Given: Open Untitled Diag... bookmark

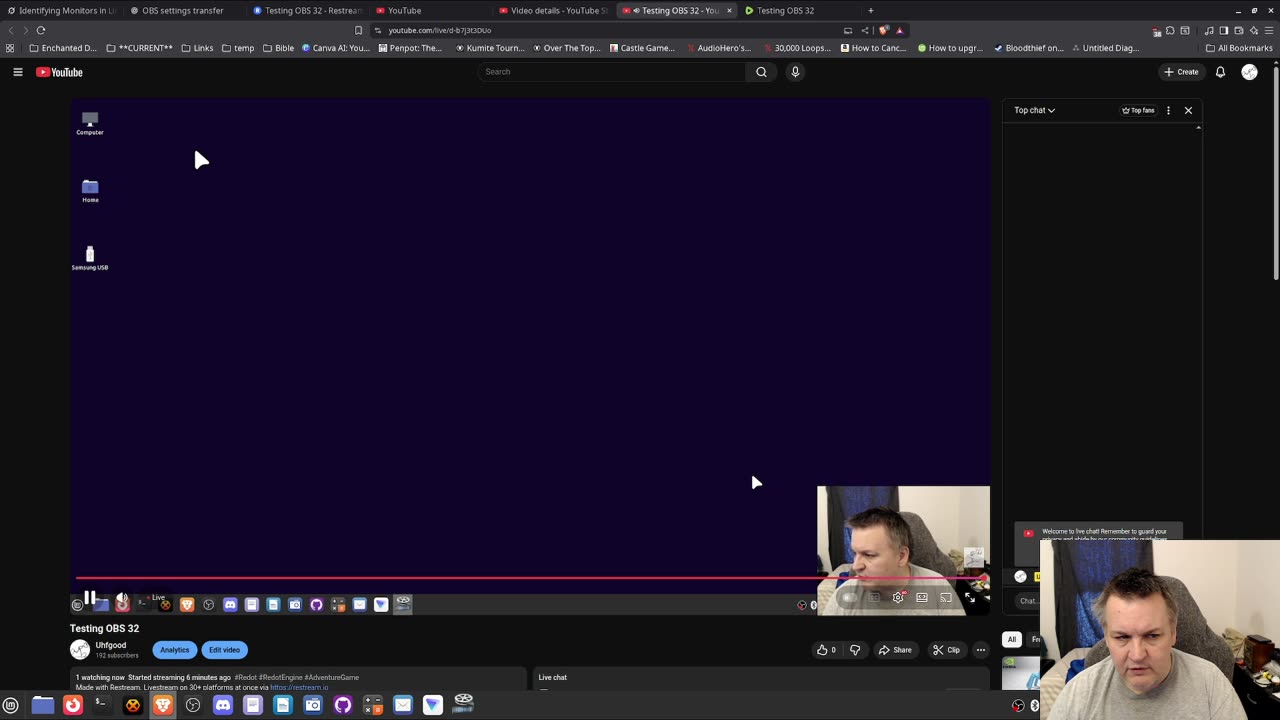Looking at the screenshot, I should [x=1105, y=48].
